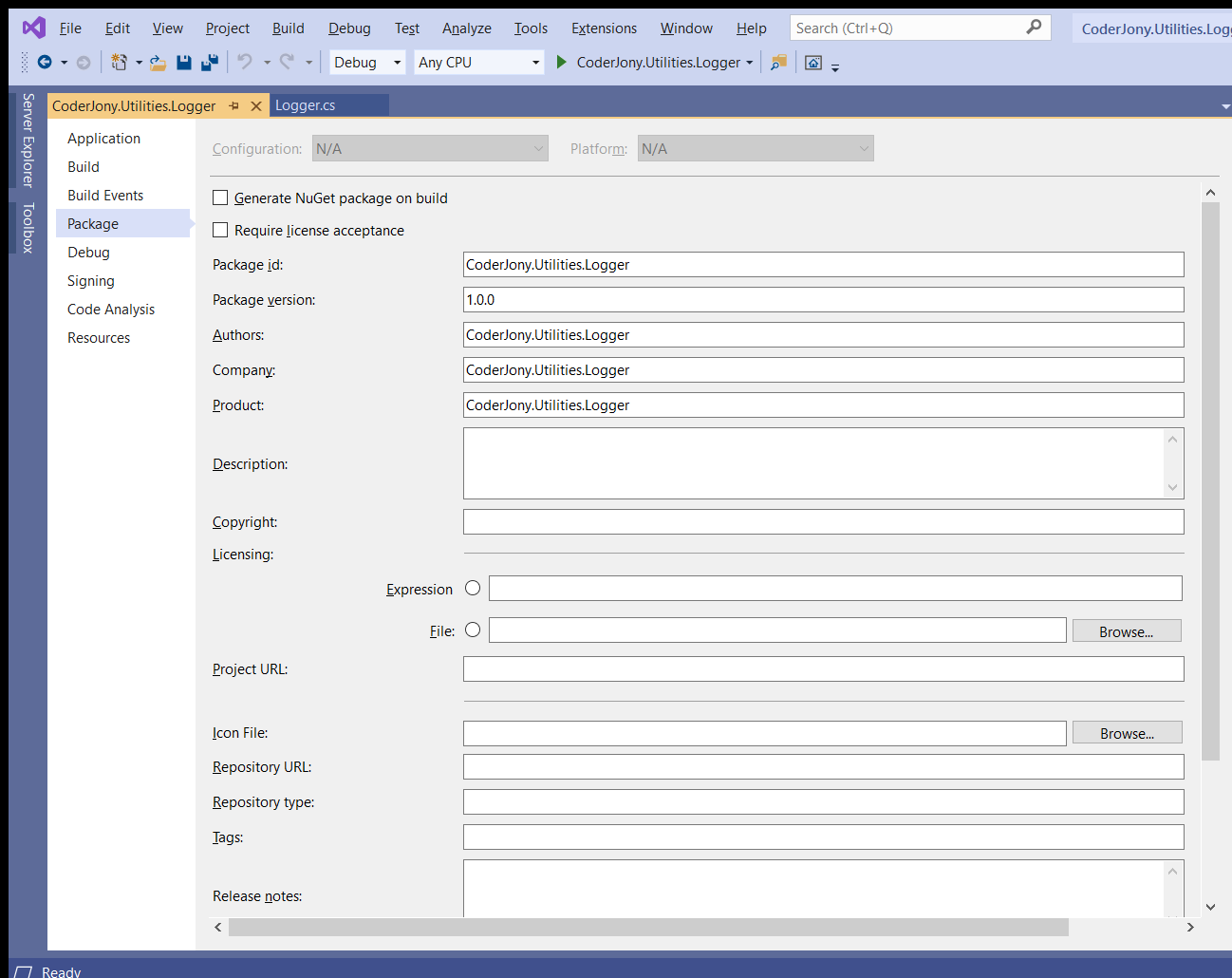
Task: Open the Extensions menu
Action: pos(604,28)
